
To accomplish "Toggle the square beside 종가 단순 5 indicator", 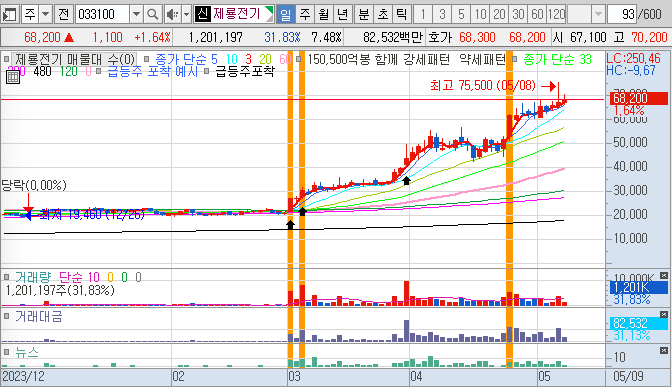I will pyautogui.click(x=147, y=59).
